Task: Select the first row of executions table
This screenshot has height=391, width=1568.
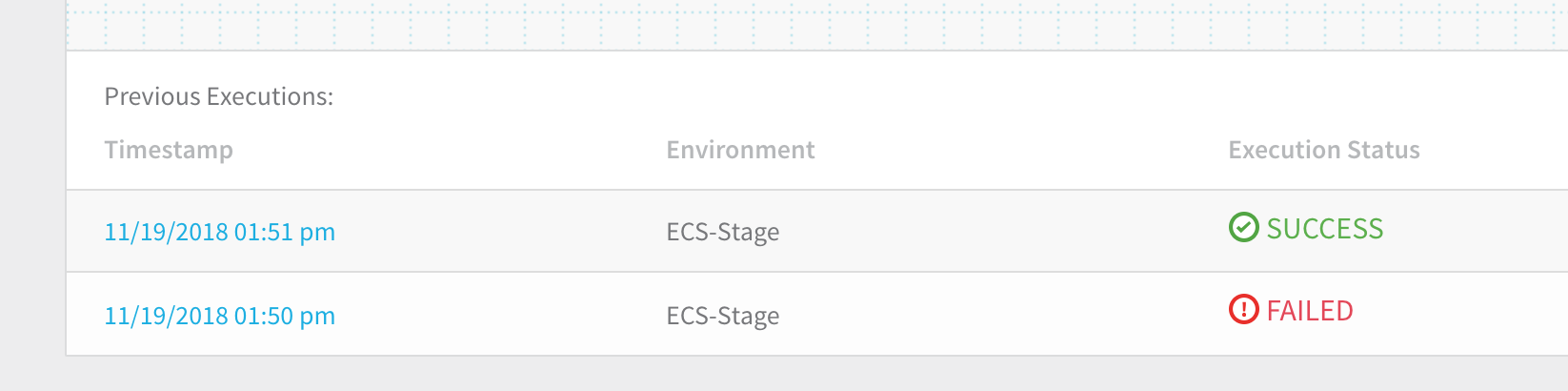Action: coord(816,231)
